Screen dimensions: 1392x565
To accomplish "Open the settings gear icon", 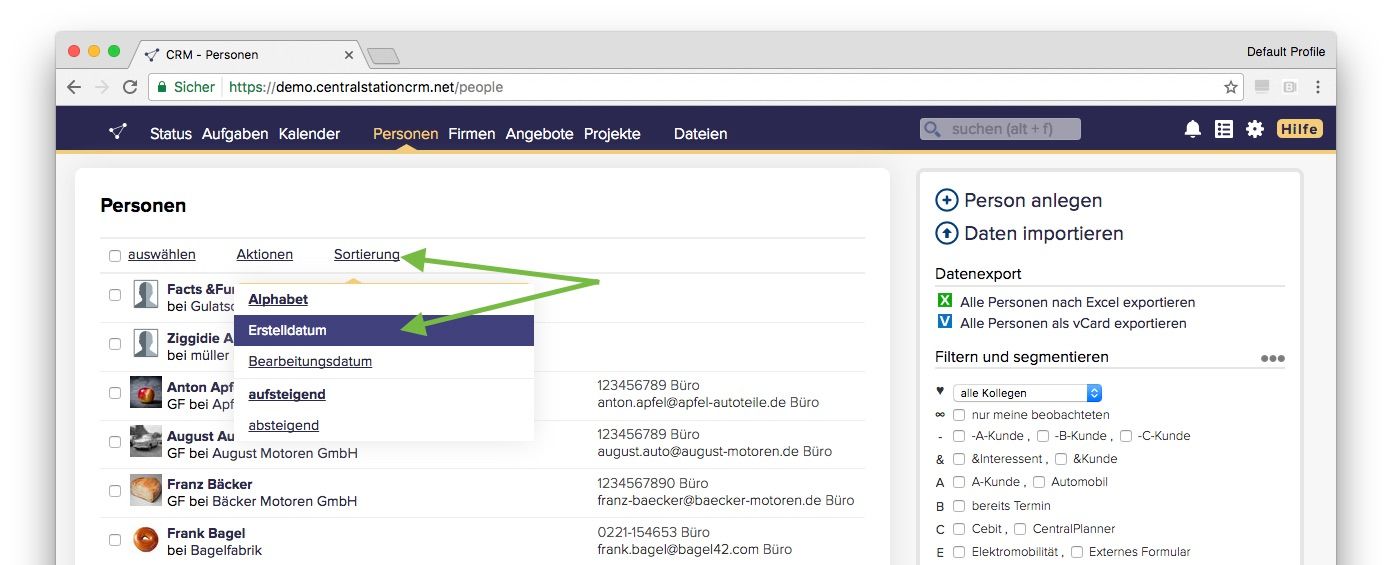I will click(1254, 129).
